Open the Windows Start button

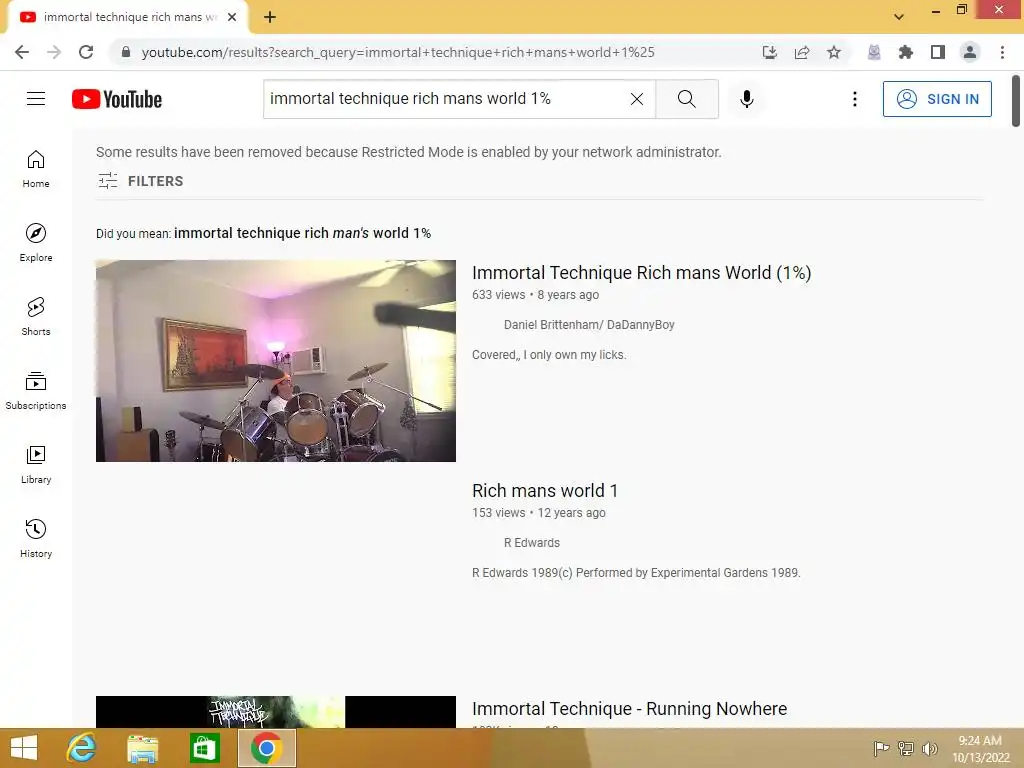pyautogui.click(x=24, y=748)
